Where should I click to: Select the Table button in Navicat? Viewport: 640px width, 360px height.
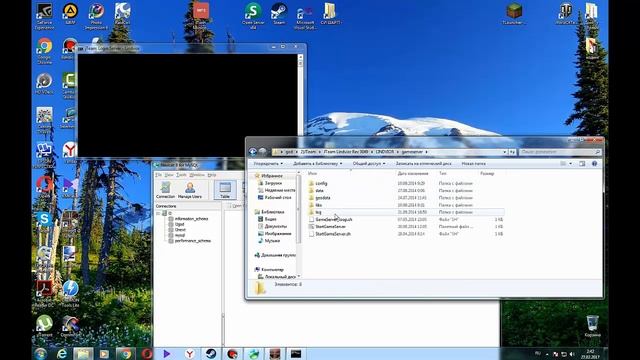pos(225,190)
